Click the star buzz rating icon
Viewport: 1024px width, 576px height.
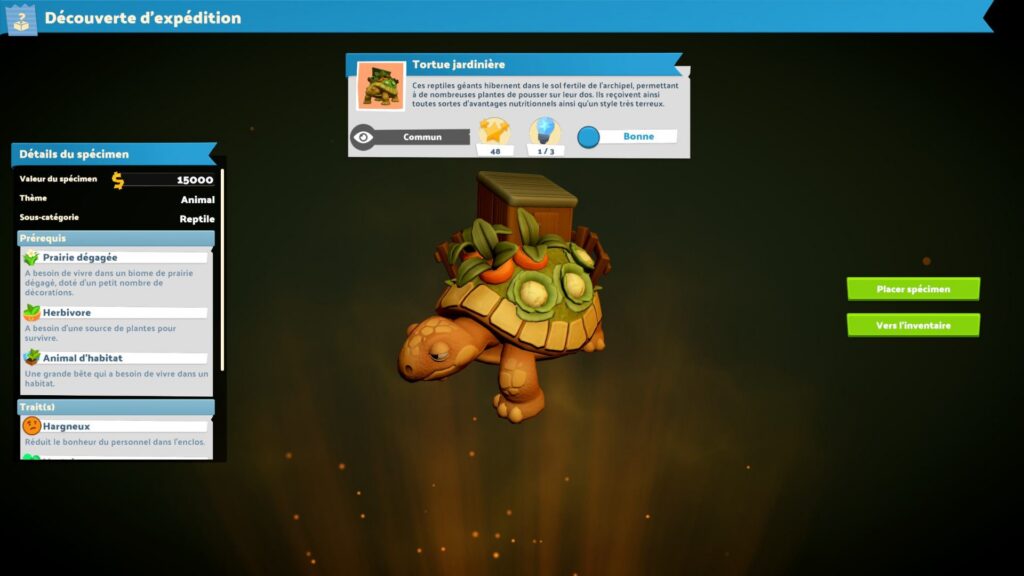pos(494,132)
